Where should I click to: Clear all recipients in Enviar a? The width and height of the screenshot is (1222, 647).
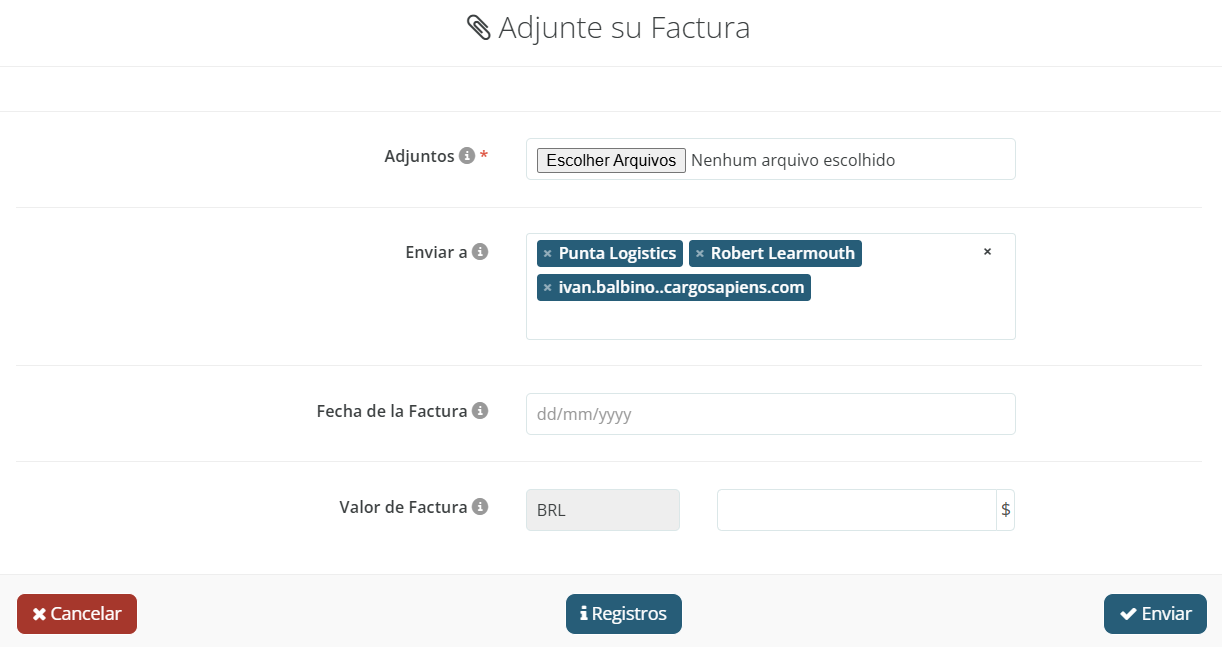coord(987,252)
